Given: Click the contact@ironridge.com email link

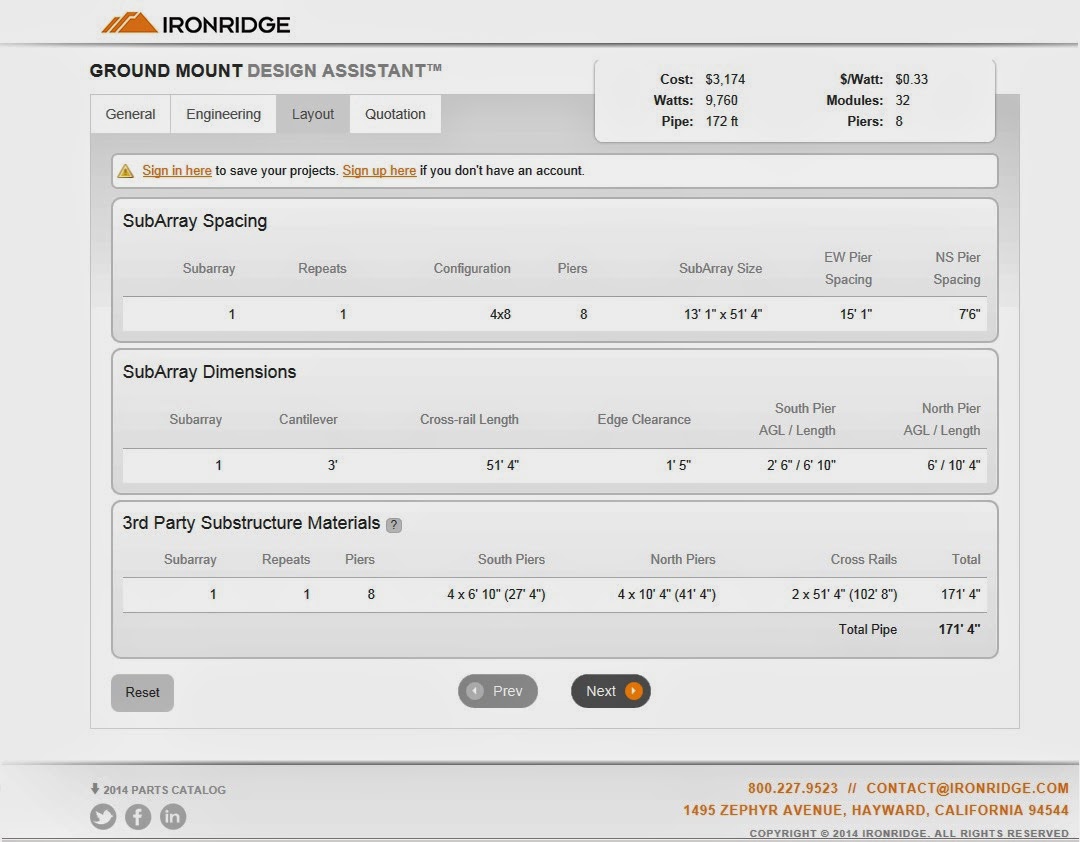Looking at the screenshot, I should 968,788.
